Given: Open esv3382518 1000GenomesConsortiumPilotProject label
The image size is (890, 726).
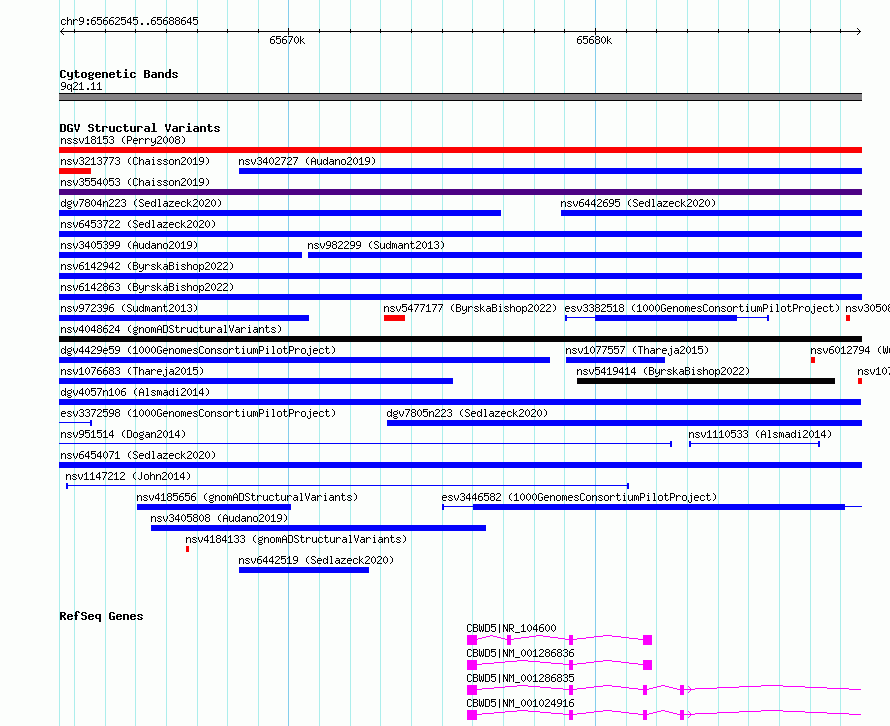Looking at the screenshot, I should click(x=702, y=308).
